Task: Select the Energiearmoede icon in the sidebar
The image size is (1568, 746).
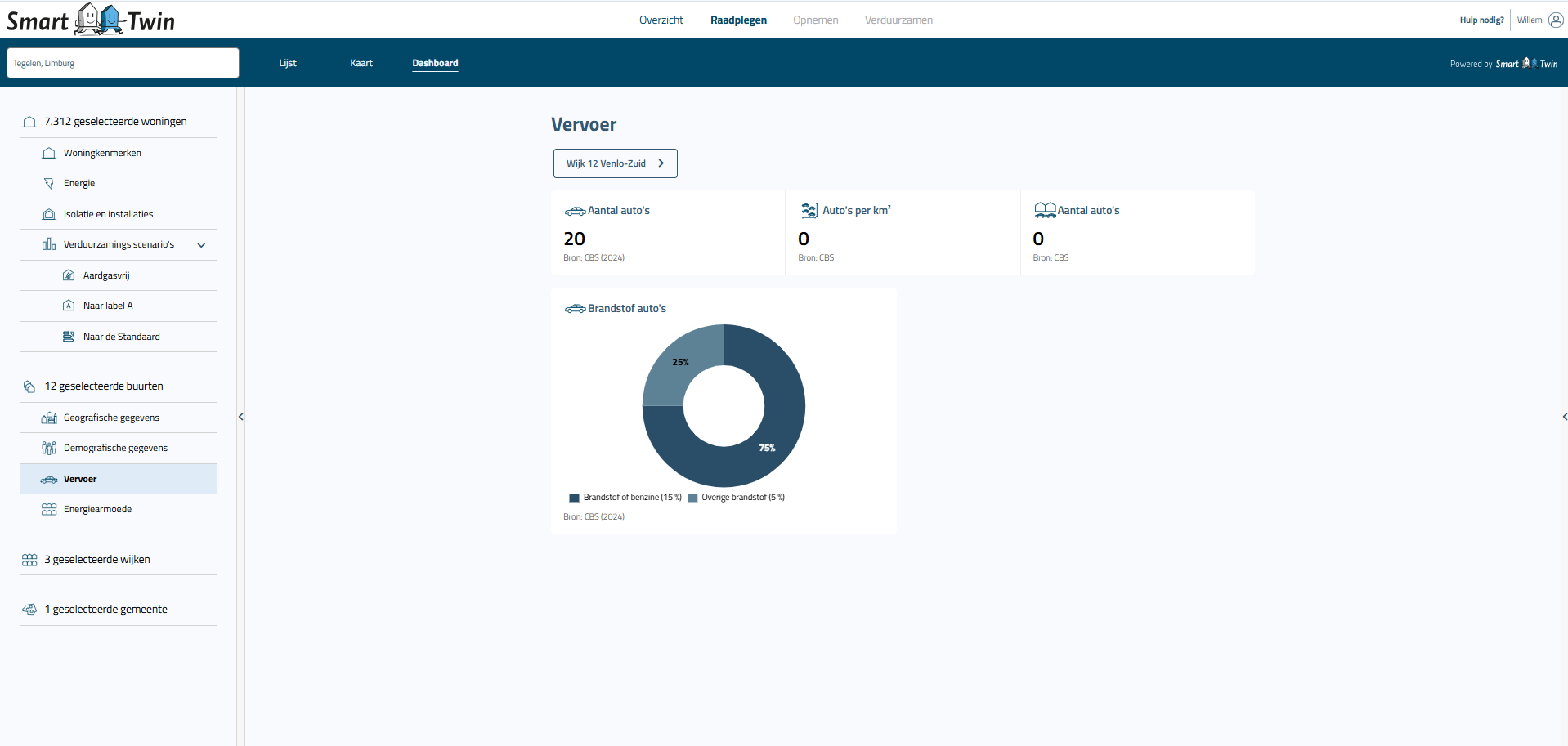Action: [x=50, y=509]
